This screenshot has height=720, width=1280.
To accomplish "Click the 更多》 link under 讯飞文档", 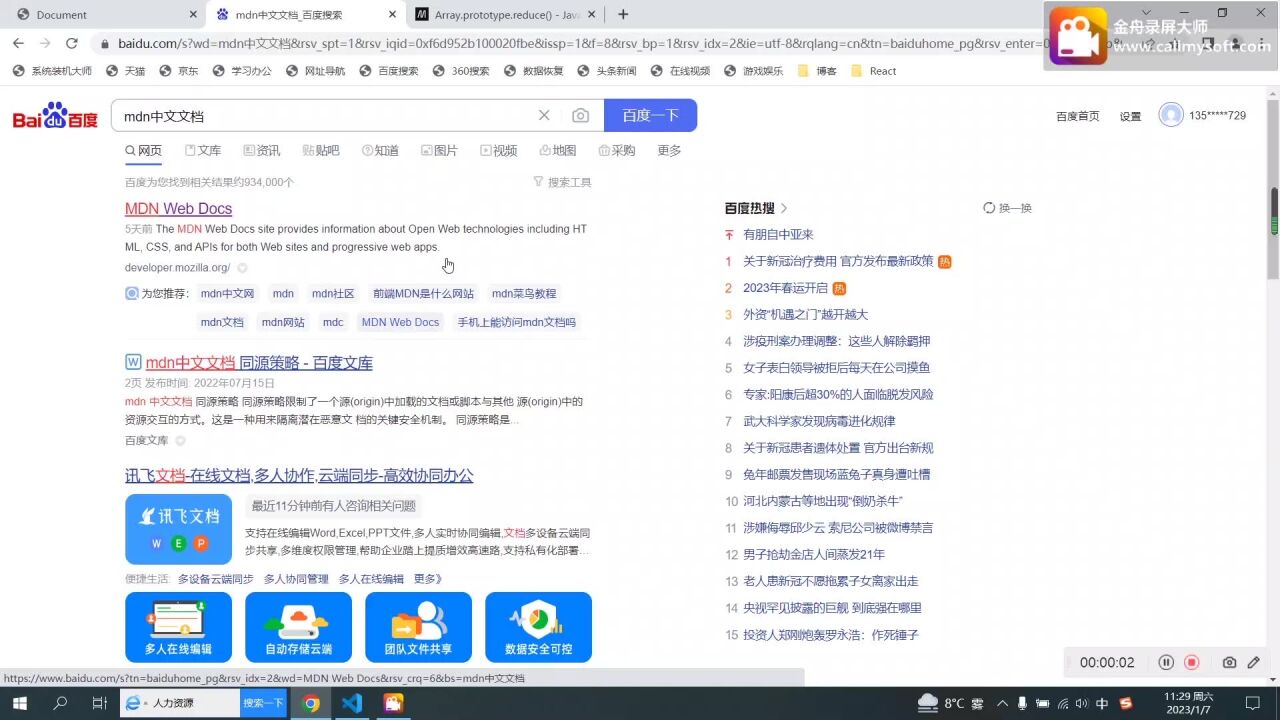I will pos(428,579).
